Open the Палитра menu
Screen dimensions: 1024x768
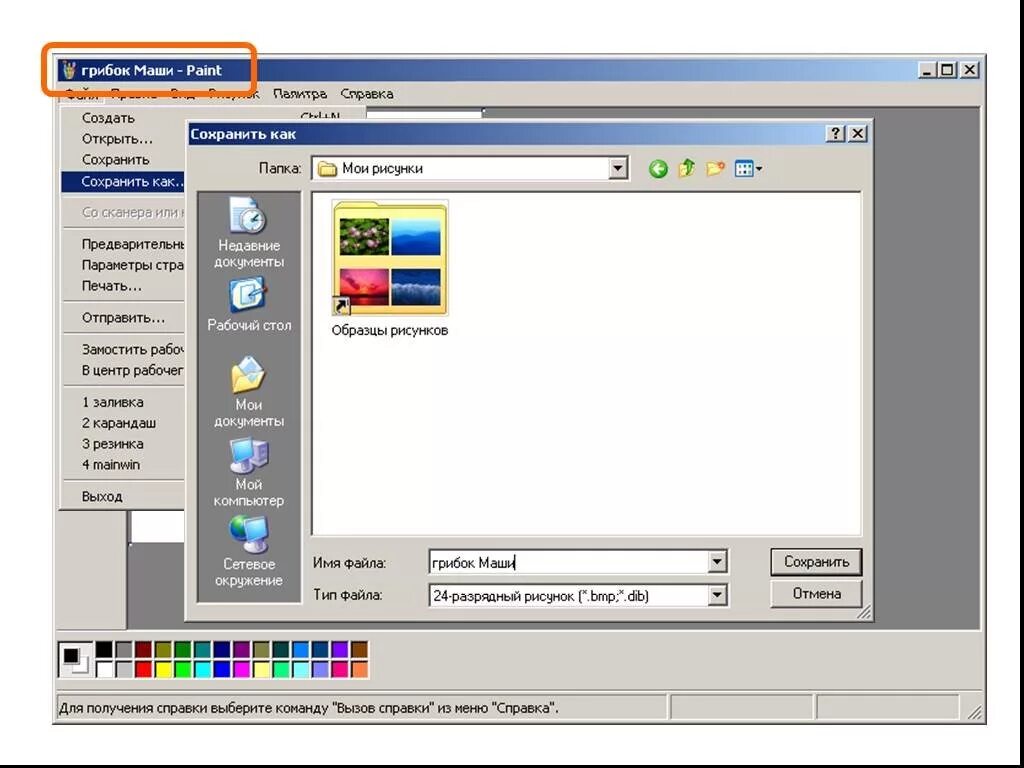(x=300, y=94)
